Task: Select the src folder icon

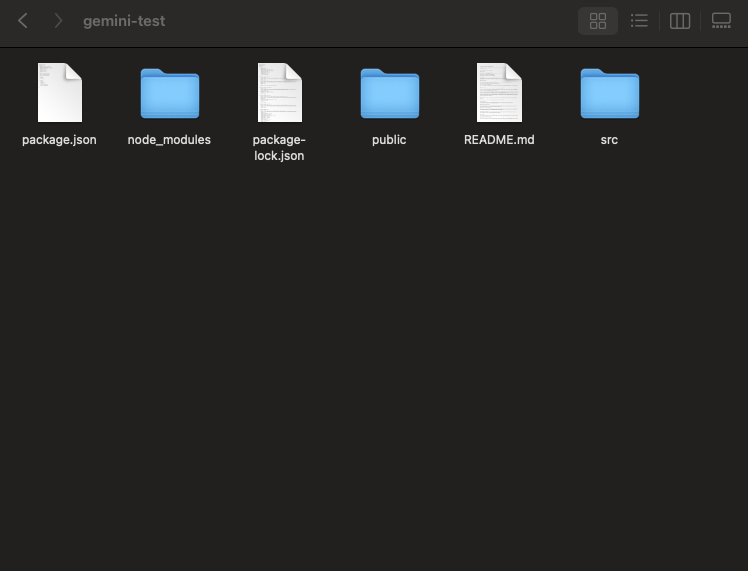Action: [610, 93]
